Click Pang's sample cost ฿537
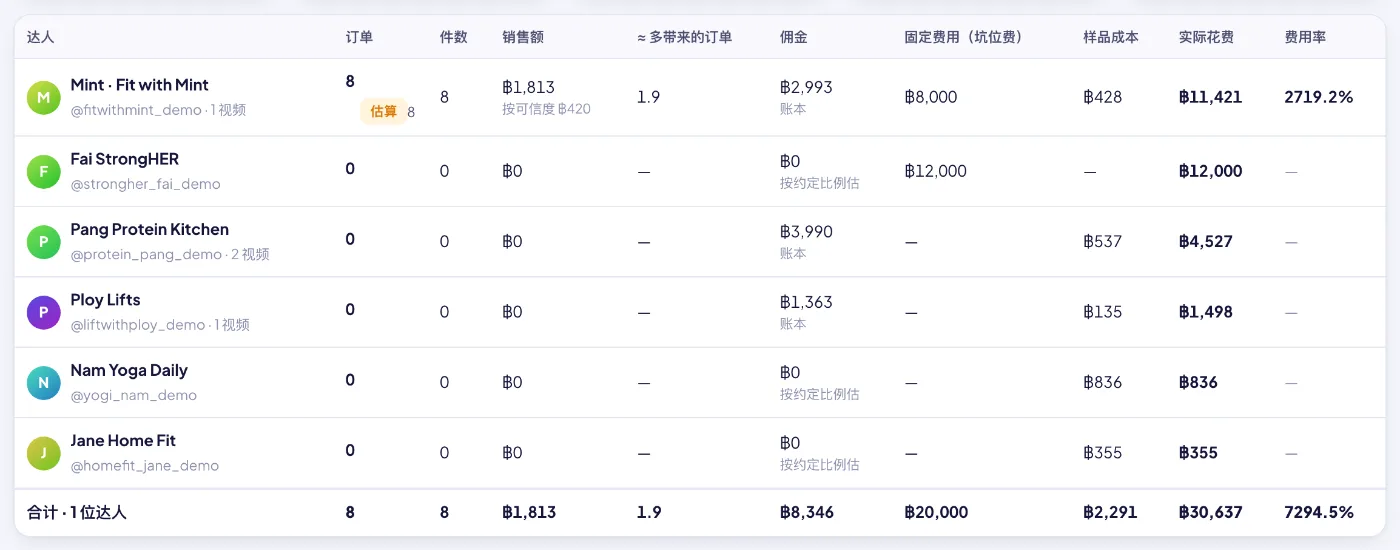The image size is (1400, 550). tap(1103, 242)
